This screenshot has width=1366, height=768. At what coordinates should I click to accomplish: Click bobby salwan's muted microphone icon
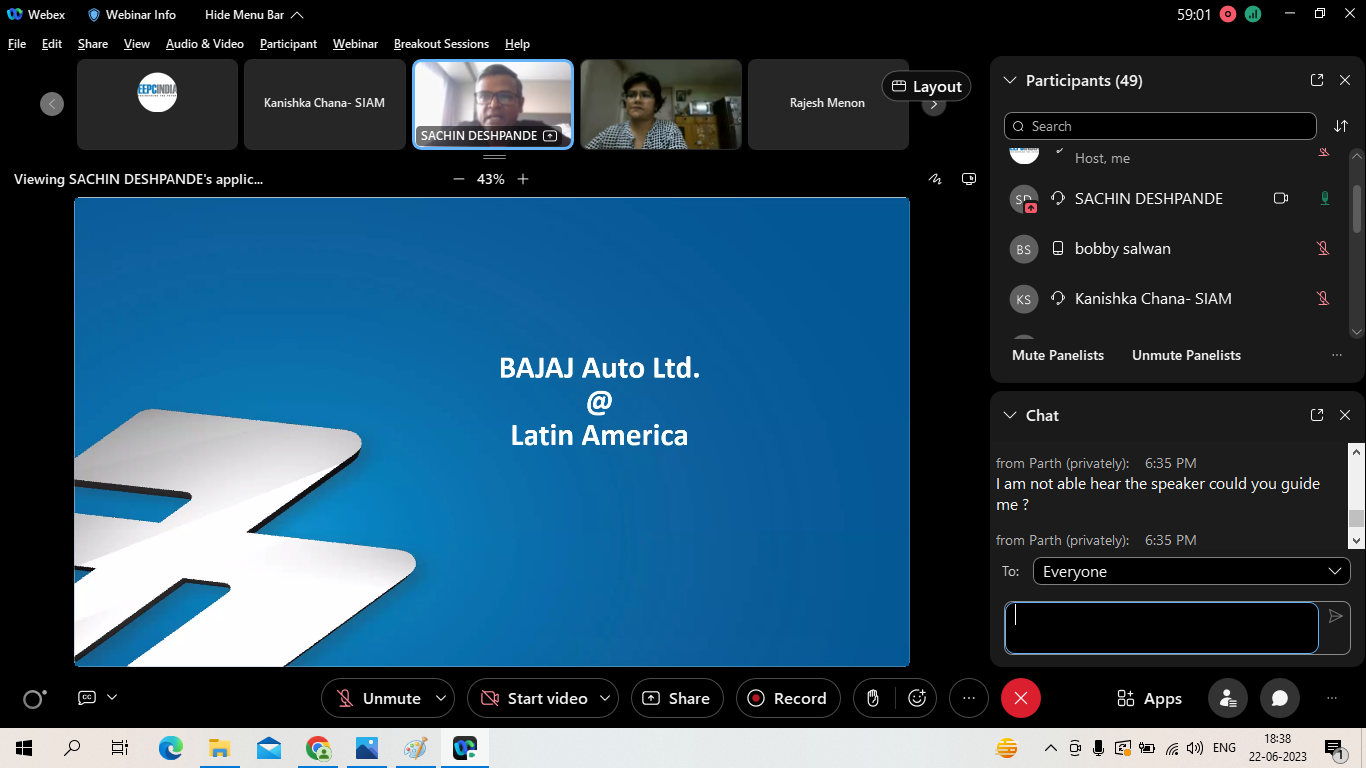pos(1323,248)
